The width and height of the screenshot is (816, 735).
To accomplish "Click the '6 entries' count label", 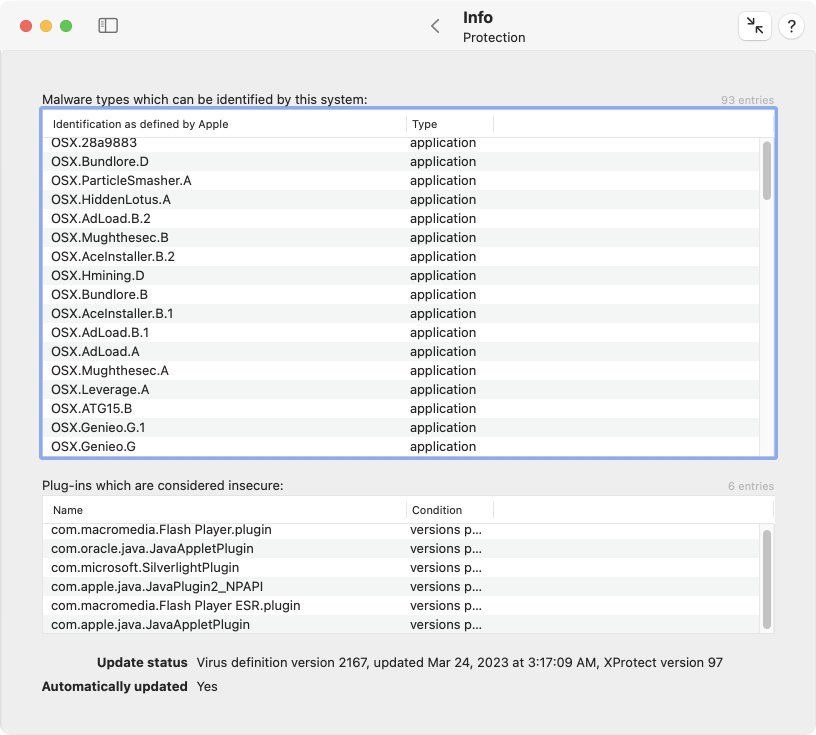I will point(751,486).
